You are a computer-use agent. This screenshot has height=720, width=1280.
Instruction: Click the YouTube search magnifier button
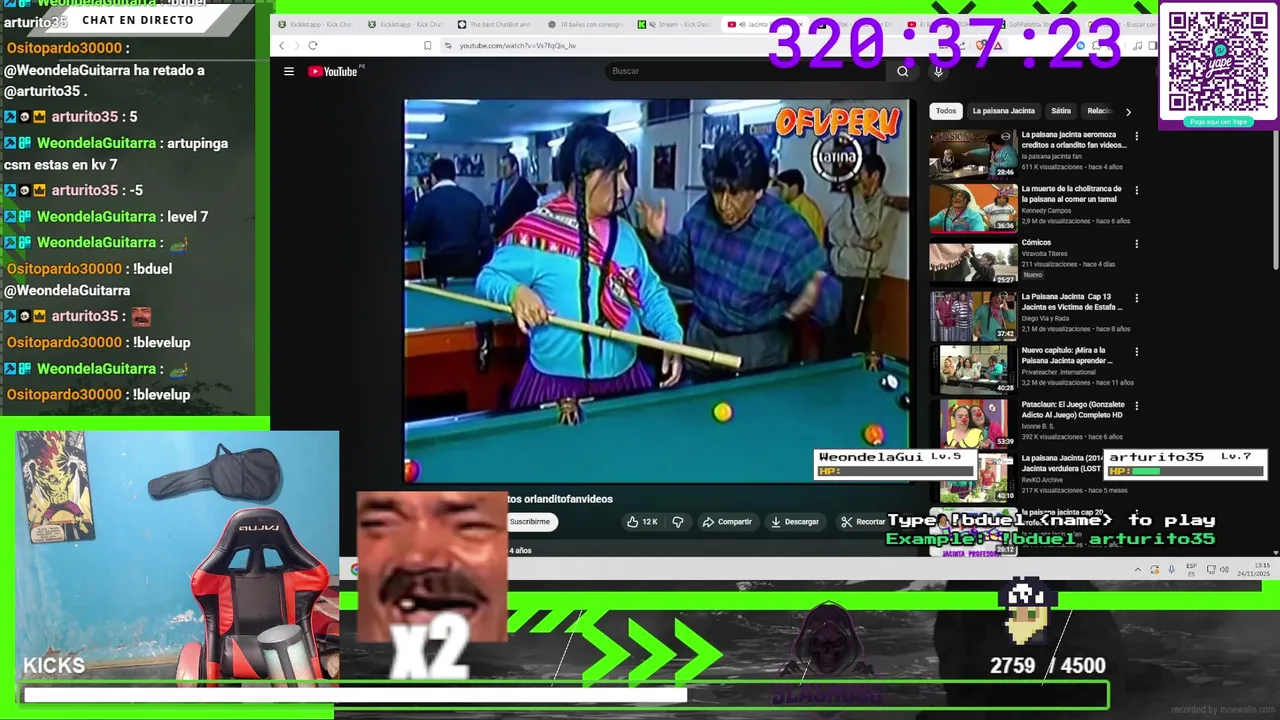pos(903,71)
